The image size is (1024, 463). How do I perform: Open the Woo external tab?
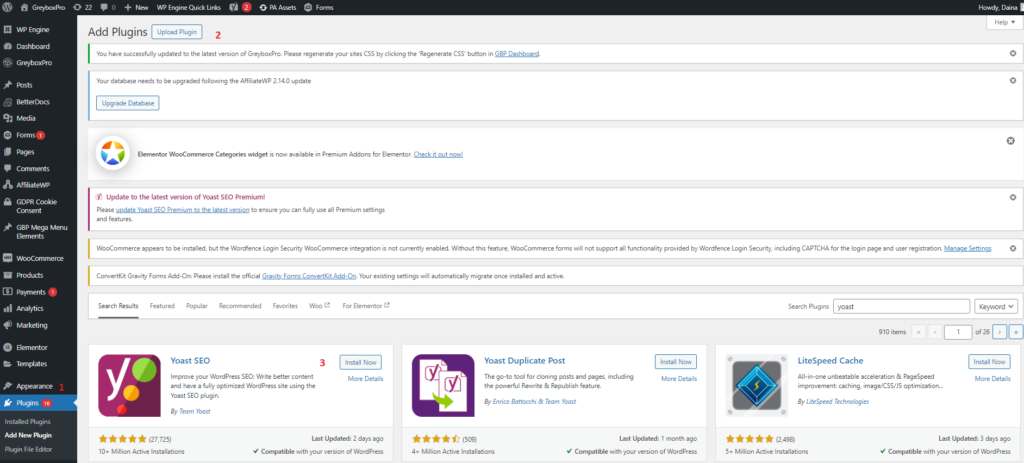(x=319, y=306)
